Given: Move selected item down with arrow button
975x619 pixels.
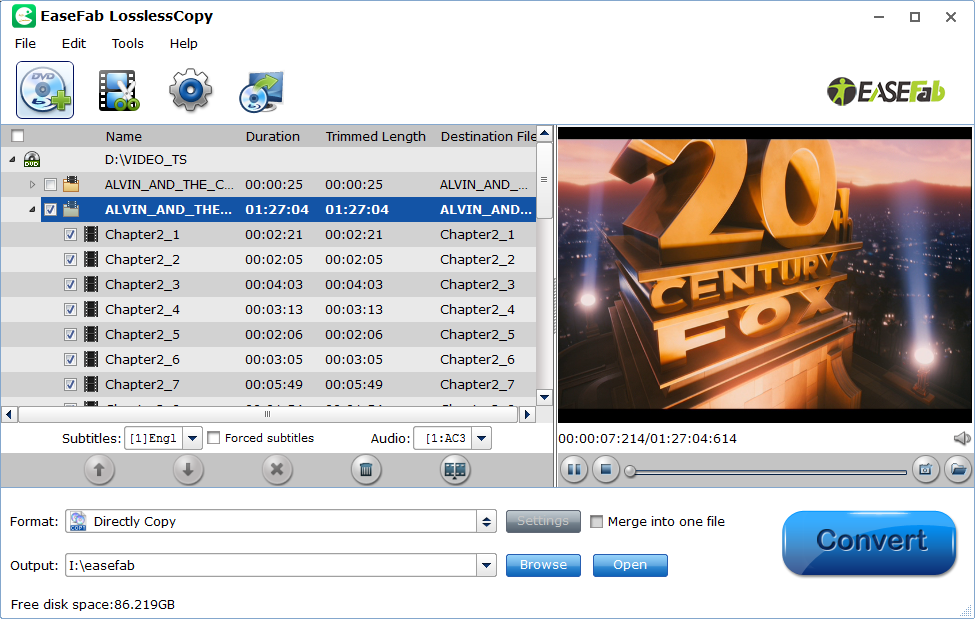Looking at the screenshot, I should point(188,470).
